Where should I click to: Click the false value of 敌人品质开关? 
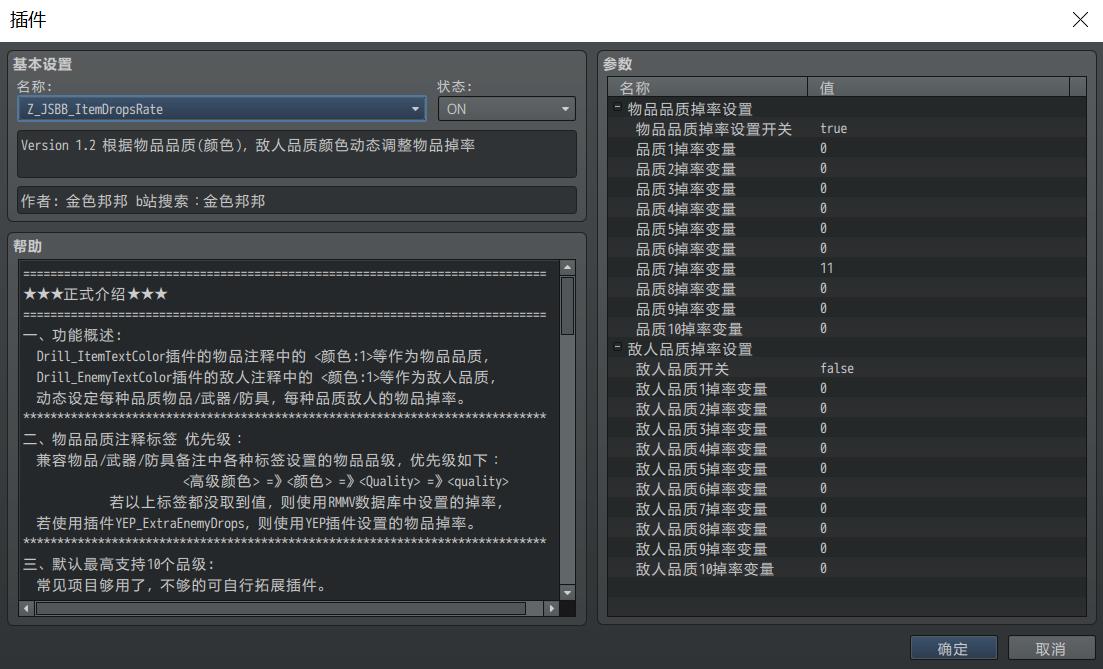[837, 369]
